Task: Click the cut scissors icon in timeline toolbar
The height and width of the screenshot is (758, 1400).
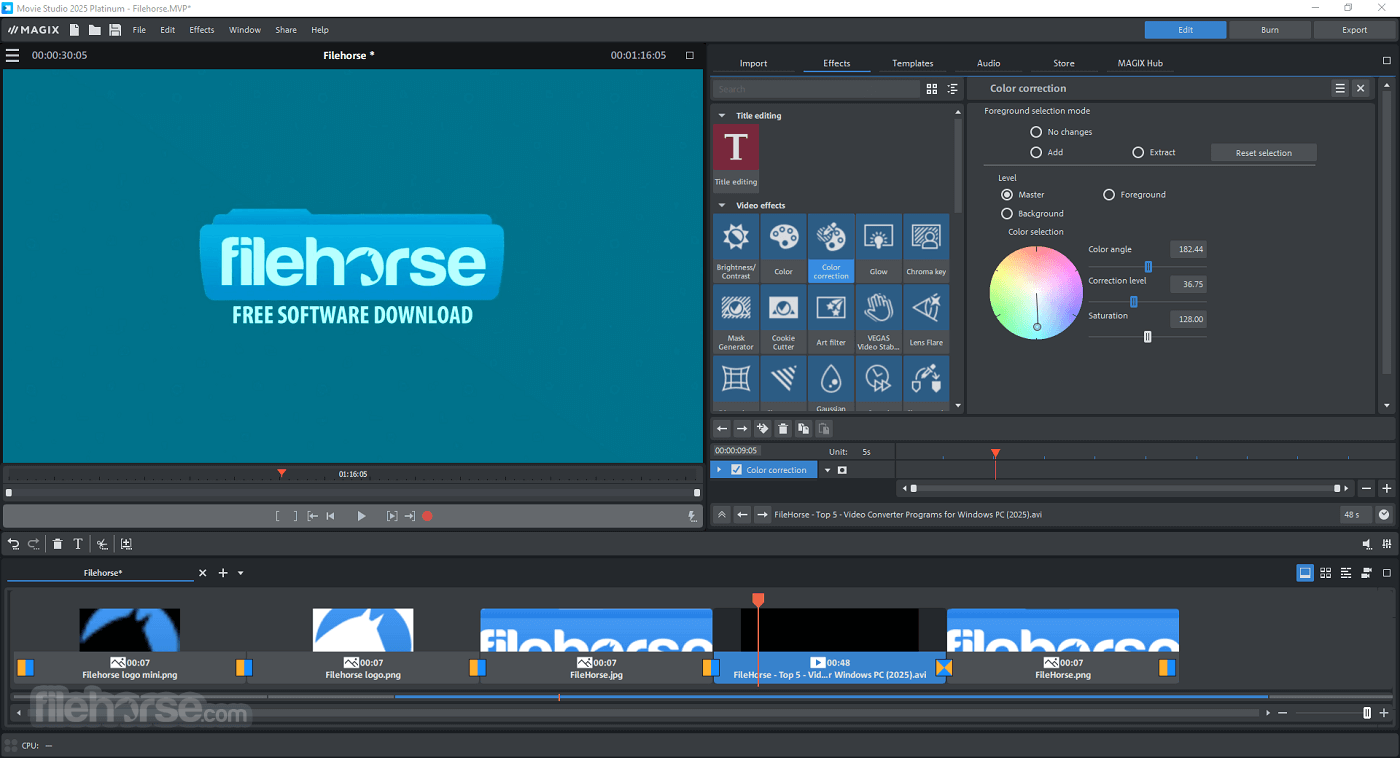Action: point(102,544)
